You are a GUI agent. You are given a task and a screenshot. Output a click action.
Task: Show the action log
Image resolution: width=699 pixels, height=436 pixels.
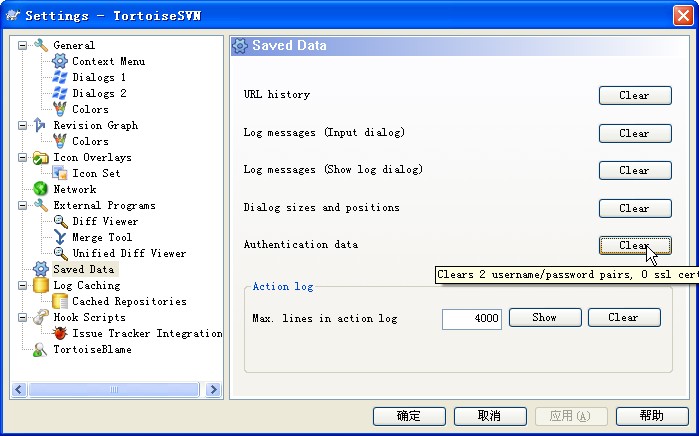[545, 317]
